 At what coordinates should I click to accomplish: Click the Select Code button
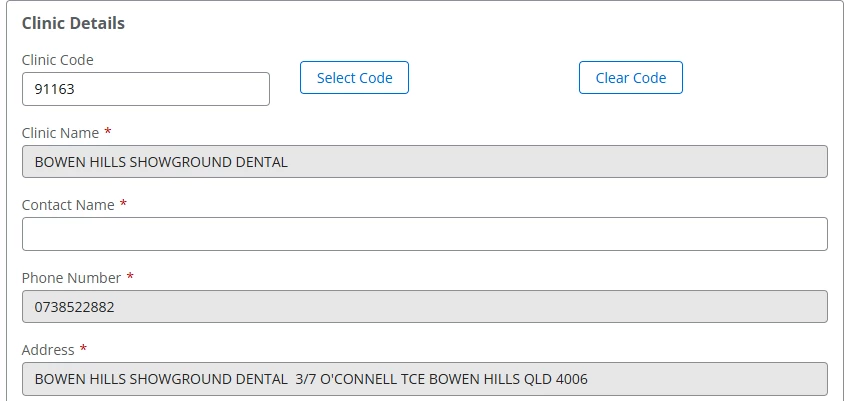tap(354, 77)
